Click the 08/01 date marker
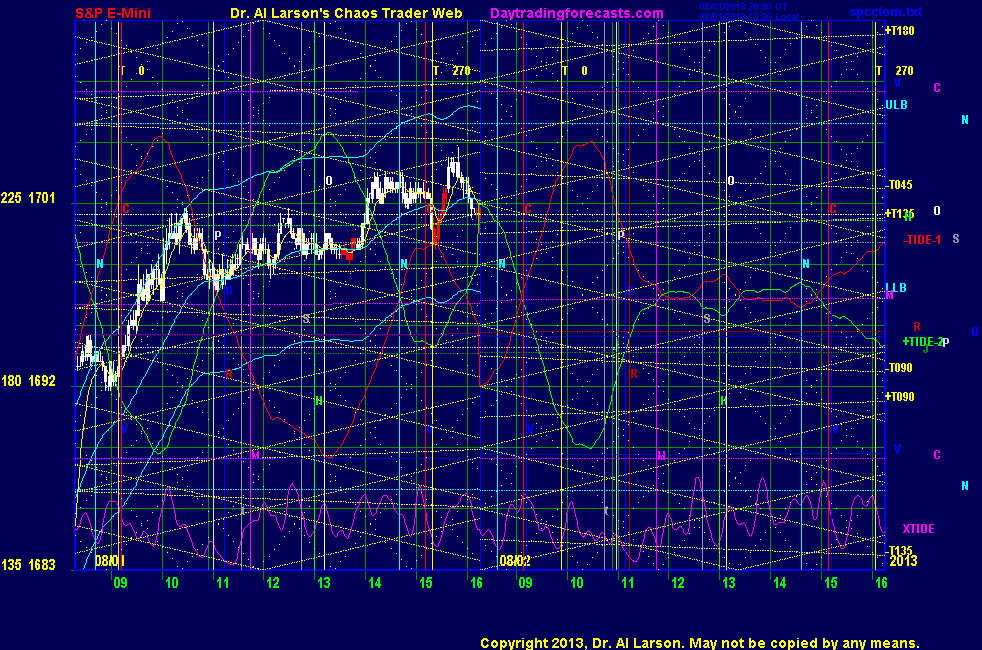 (x=109, y=561)
